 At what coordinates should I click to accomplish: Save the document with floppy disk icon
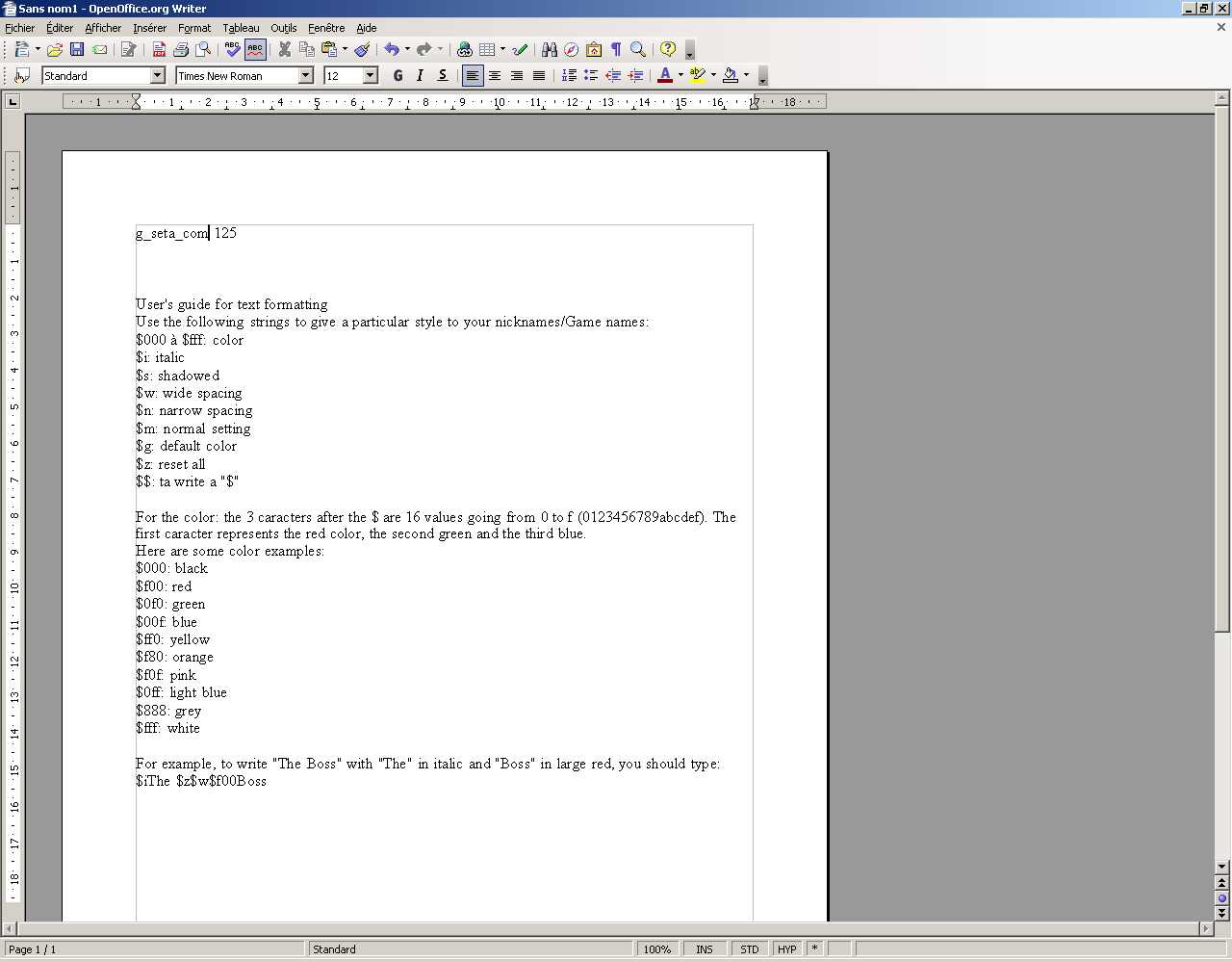pos(77,49)
